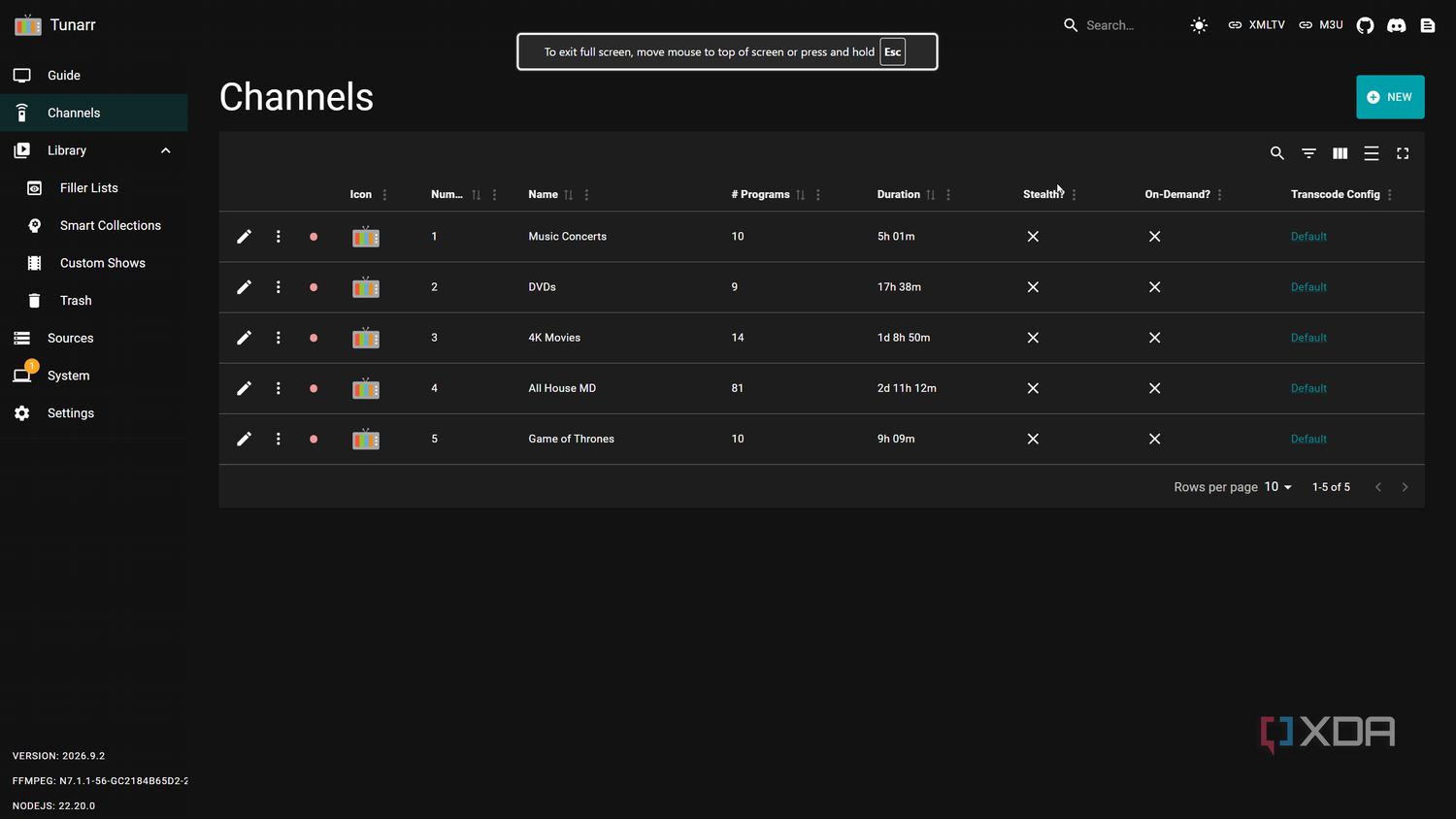Open Custom Shows in sidebar
The height and width of the screenshot is (819, 1456).
coord(94,263)
